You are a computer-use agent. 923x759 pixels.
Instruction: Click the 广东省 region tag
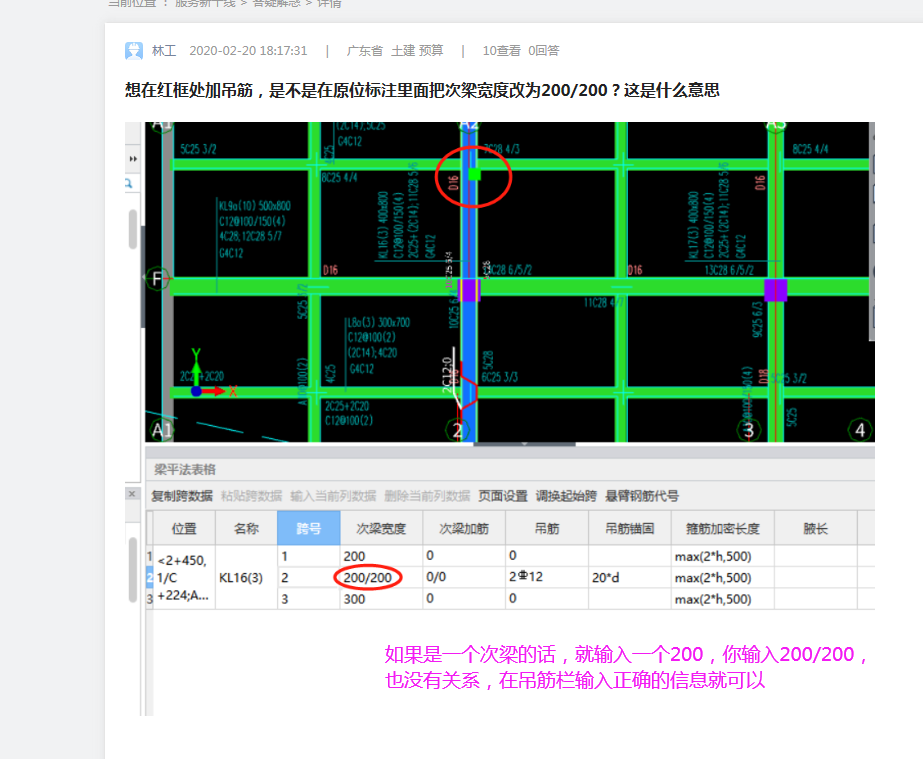364,51
